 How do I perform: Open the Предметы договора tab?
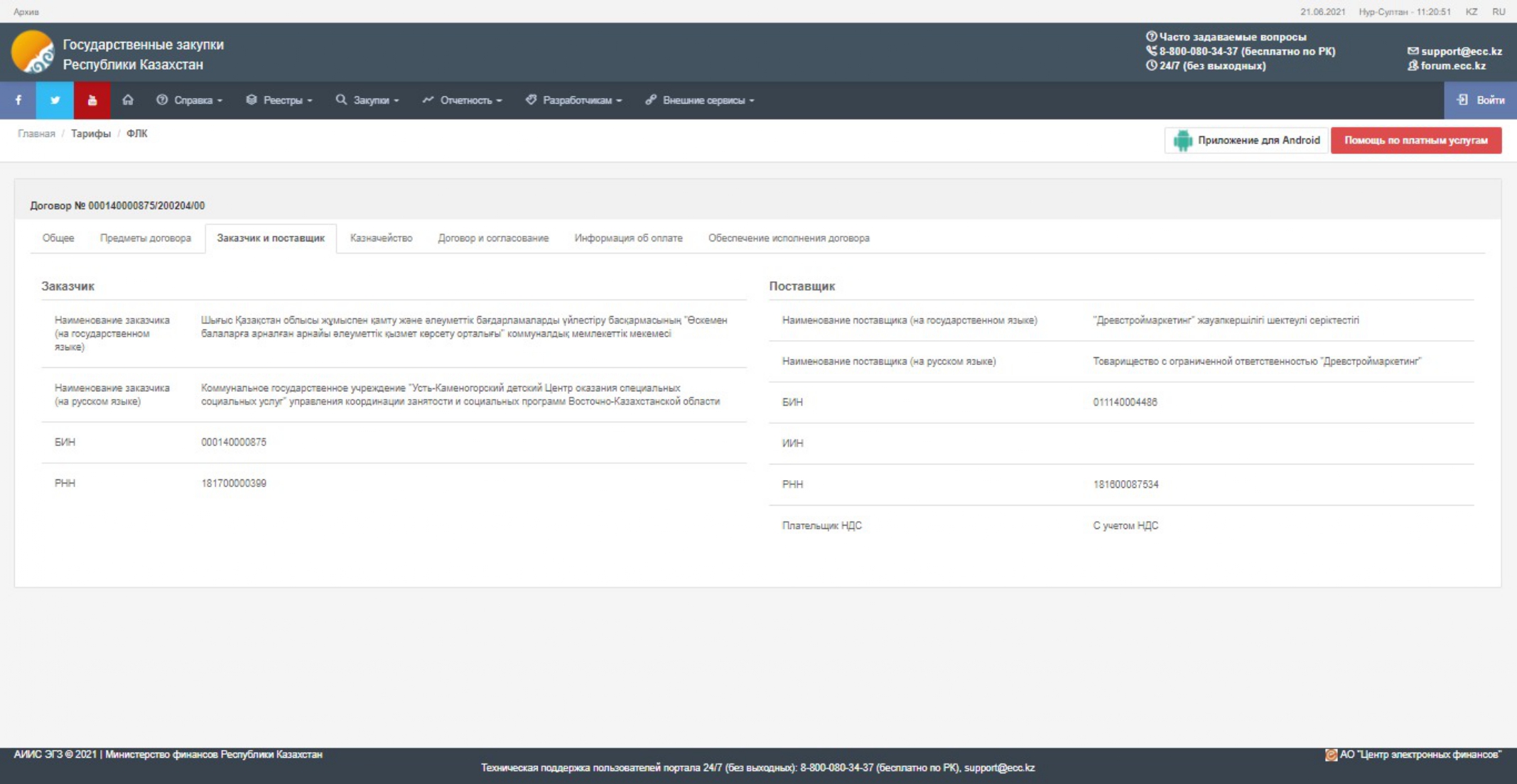point(145,238)
